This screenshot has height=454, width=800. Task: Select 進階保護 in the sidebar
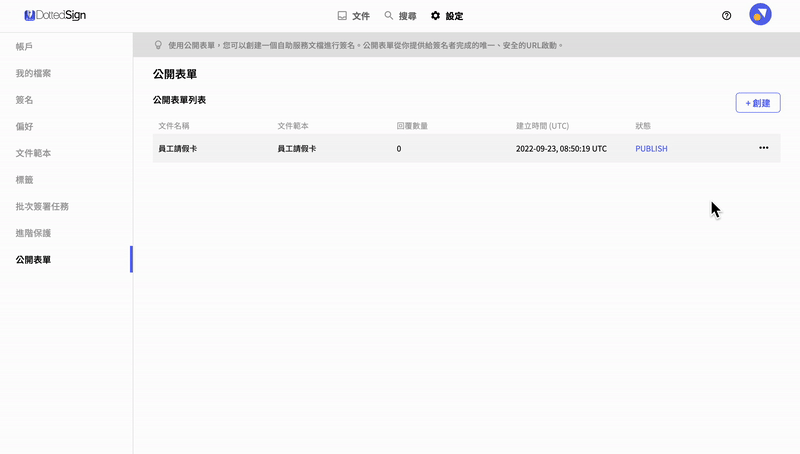click(33, 233)
